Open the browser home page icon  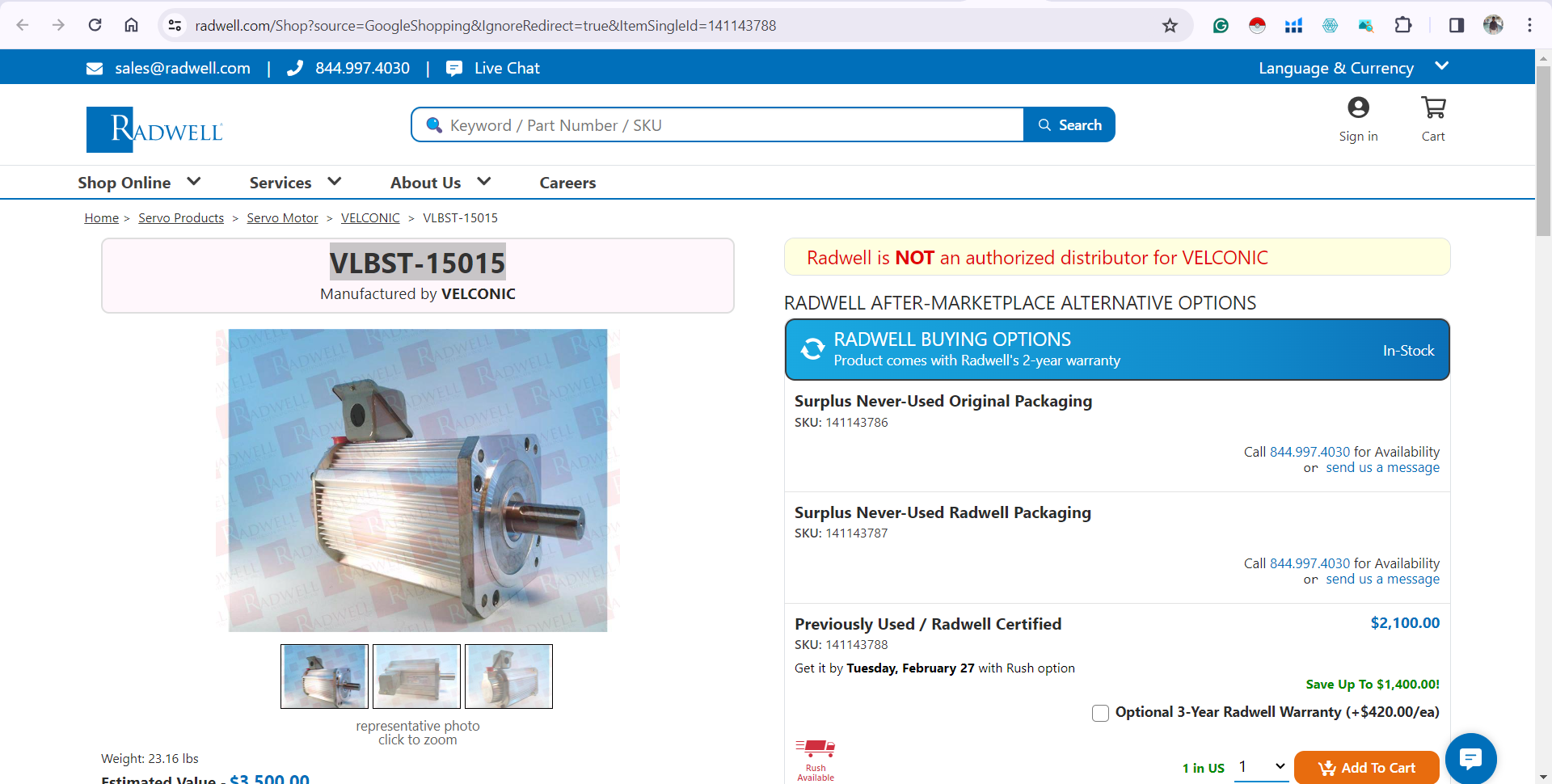131,25
